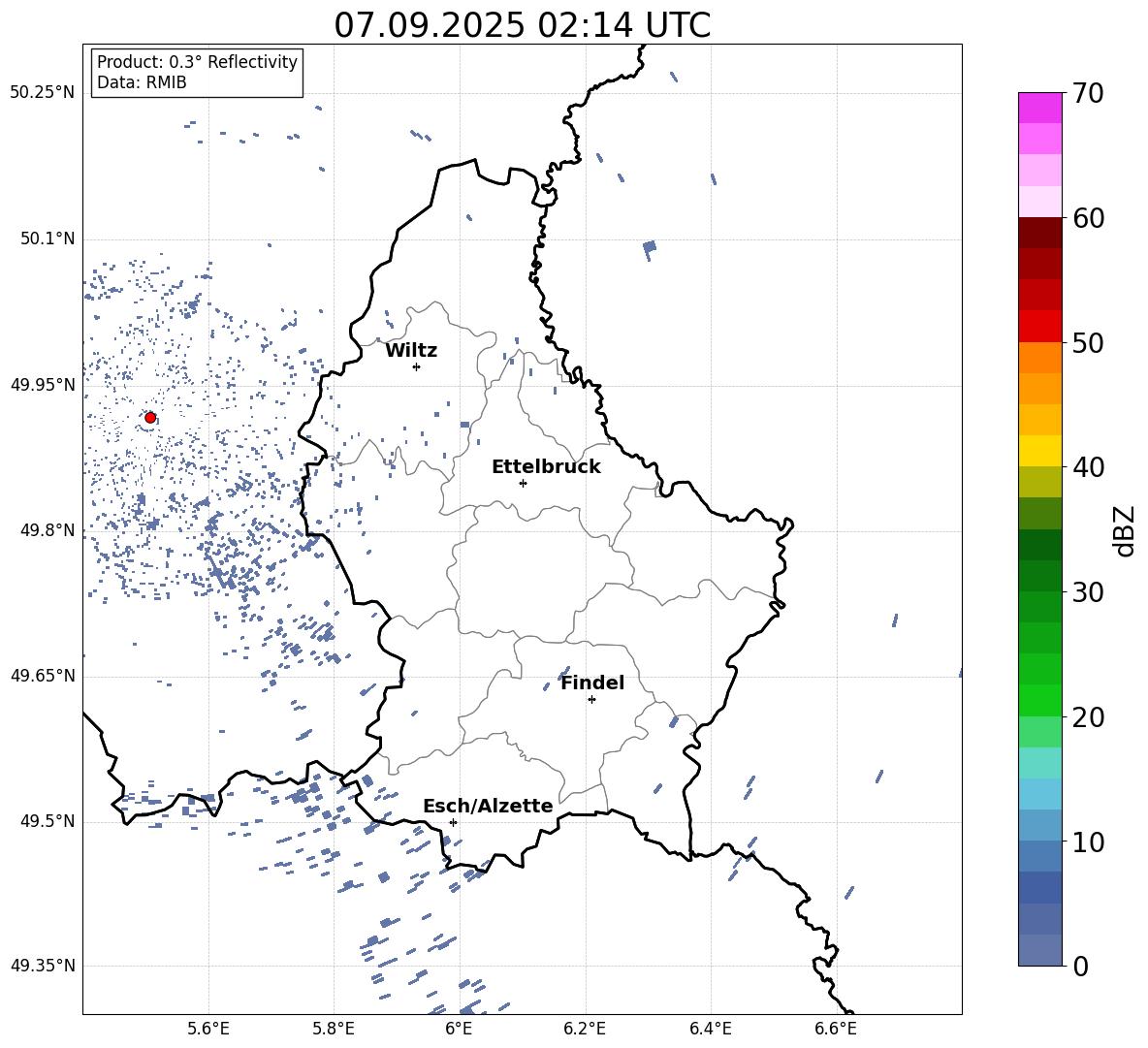This screenshot has width=1148, height=1048.
Task: Click the orange colorbar segment below 50
Action: tap(1040, 358)
